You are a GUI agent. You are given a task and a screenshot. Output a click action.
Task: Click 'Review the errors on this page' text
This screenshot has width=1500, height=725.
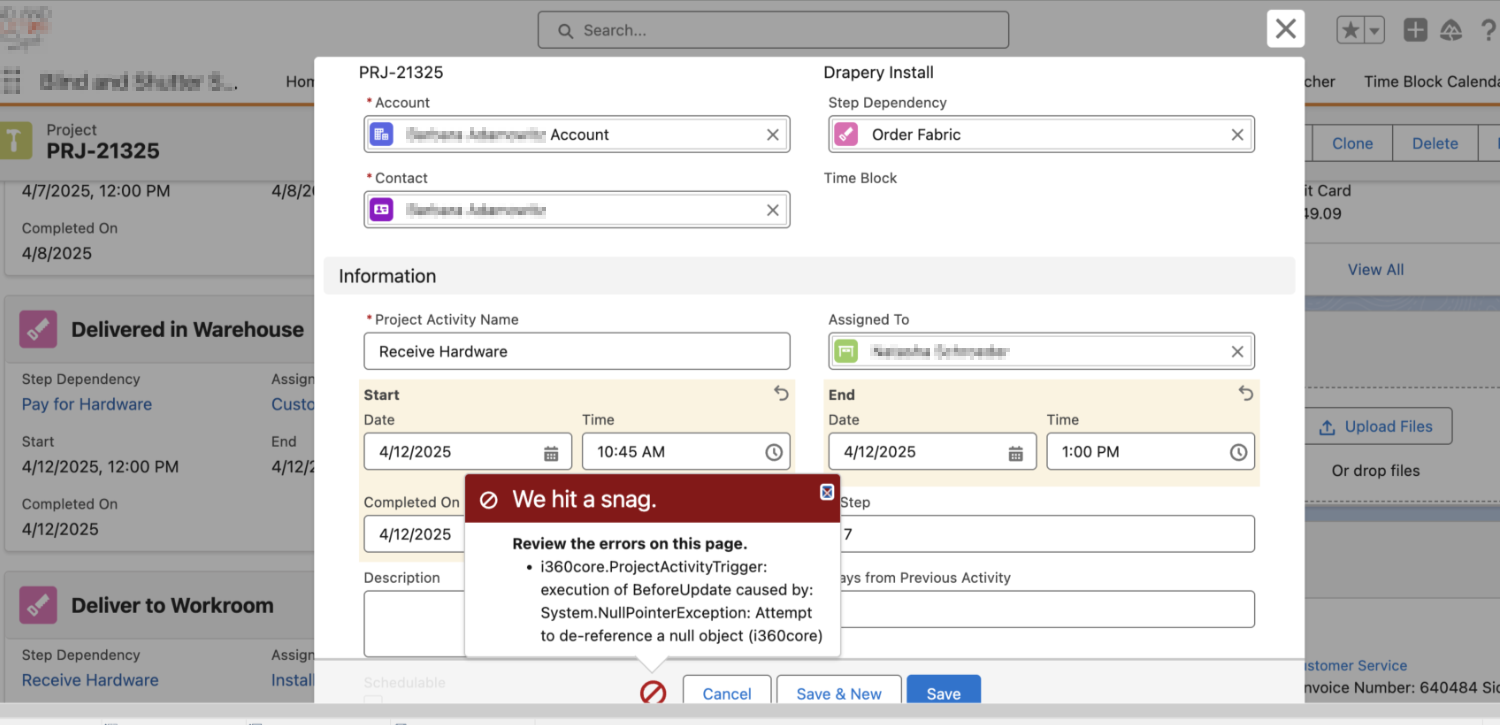click(630, 544)
